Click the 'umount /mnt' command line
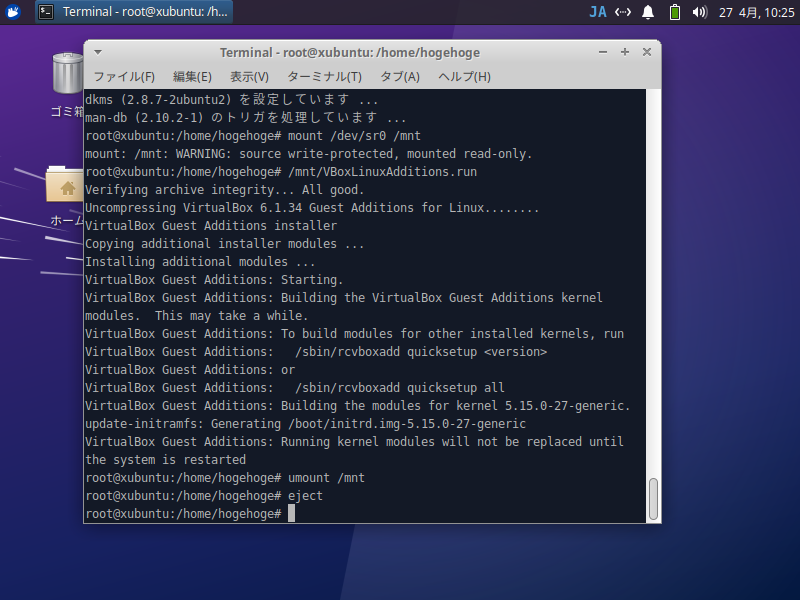800x600 pixels. [225, 478]
